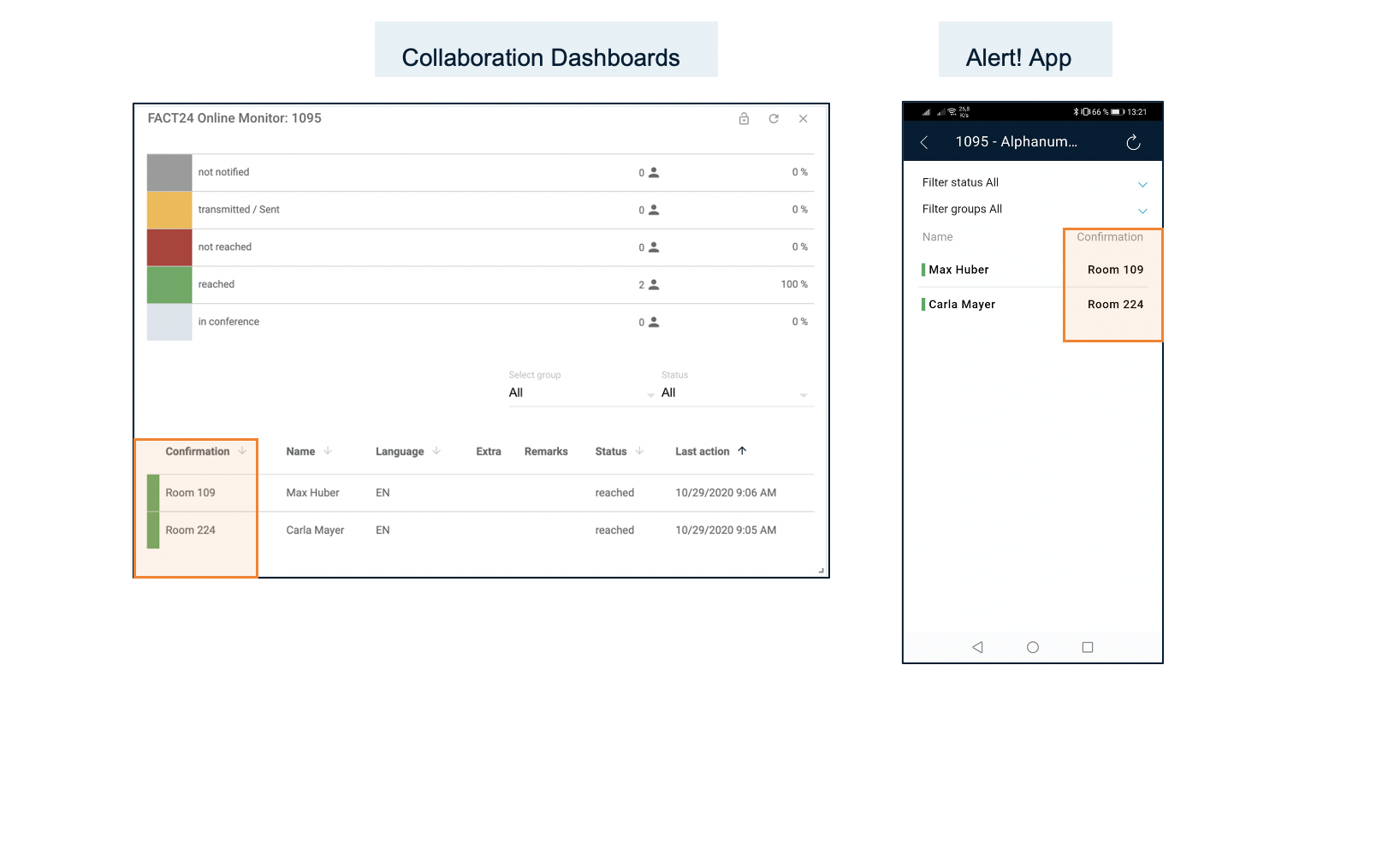This screenshot has width=1400, height=861.
Task: Click person icon in 'in conference' row
Action: coord(654,322)
